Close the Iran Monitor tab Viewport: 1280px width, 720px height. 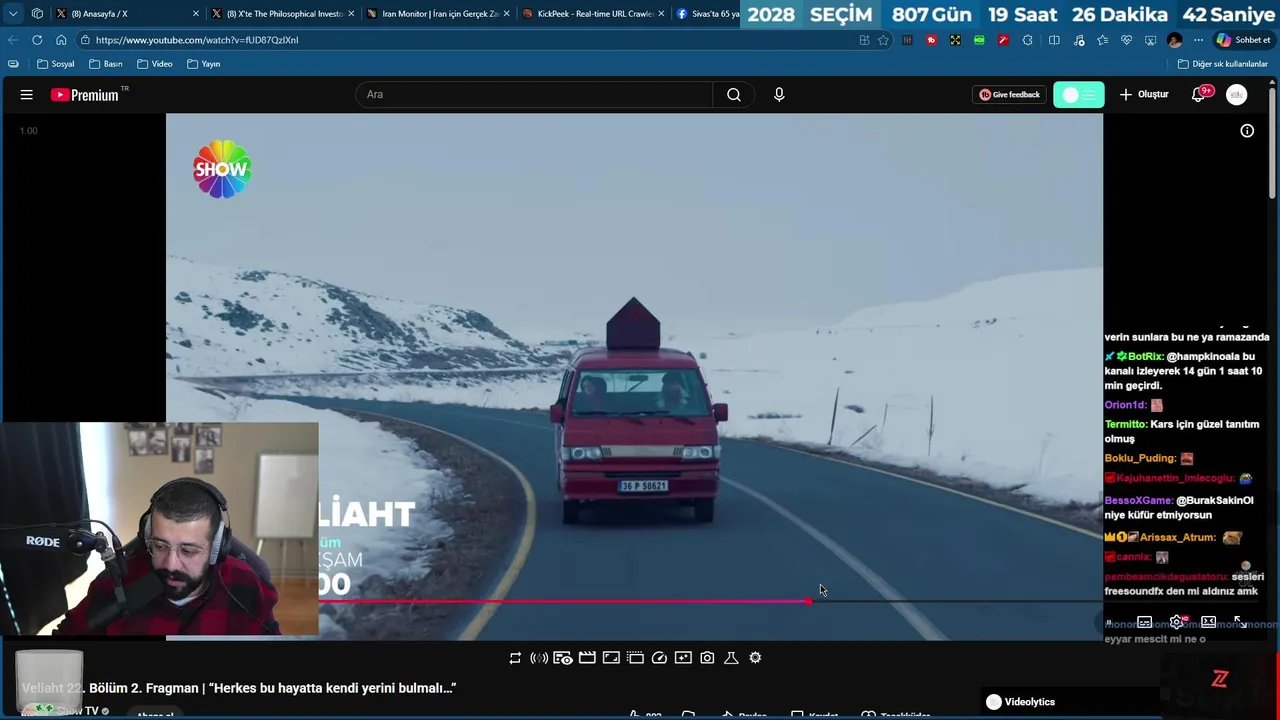506,14
